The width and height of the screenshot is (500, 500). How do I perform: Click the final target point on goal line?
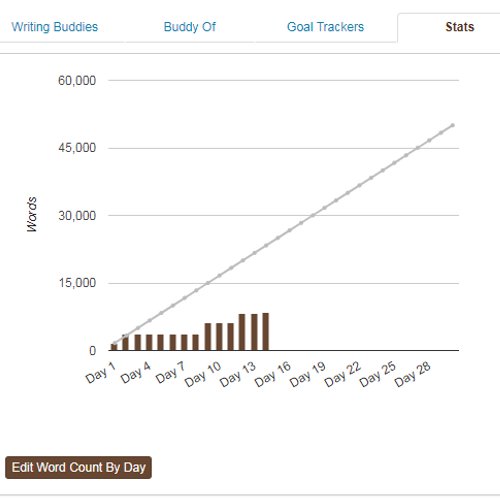[x=453, y=125]
